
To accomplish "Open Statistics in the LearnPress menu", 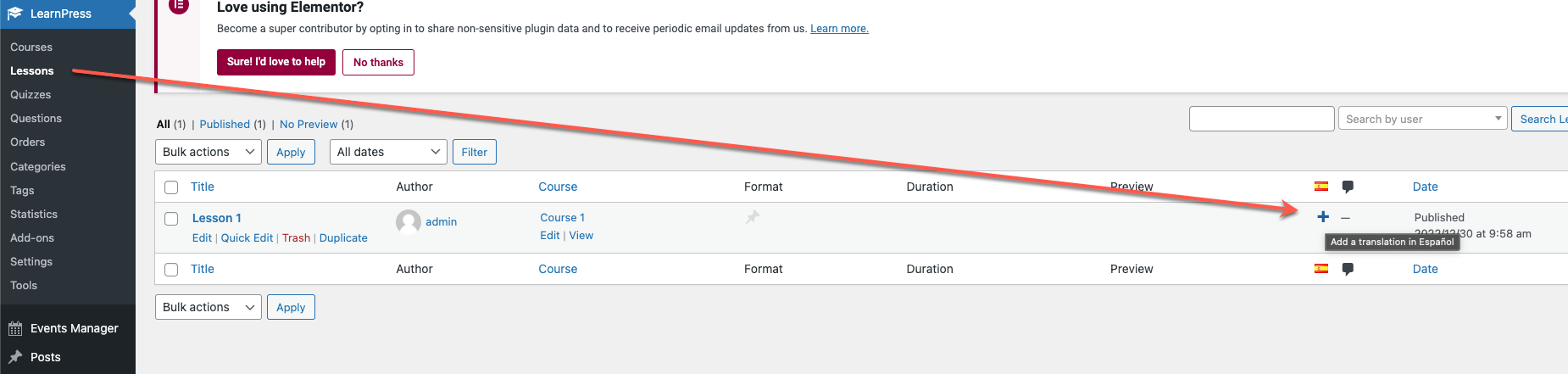I will 34,214.
